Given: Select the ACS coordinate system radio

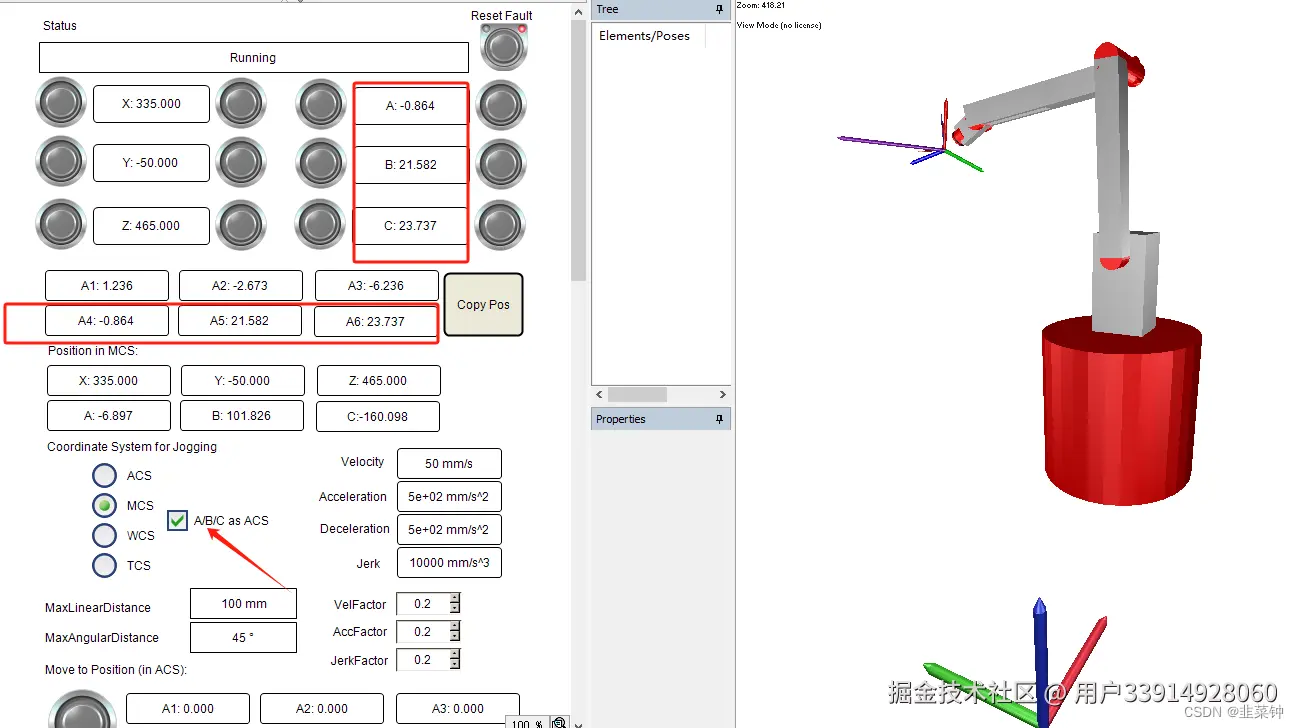Looking at the screenshot, I should tap(105, 475).
